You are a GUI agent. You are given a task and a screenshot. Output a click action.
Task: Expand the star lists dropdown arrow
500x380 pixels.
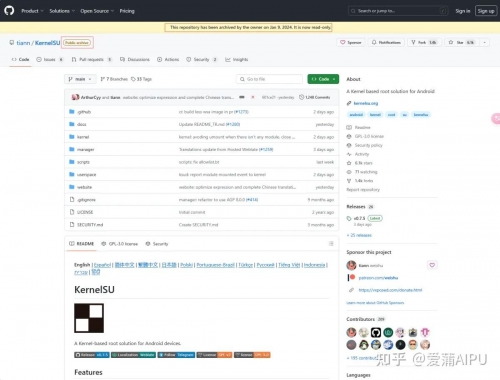[x=484, y=42]
